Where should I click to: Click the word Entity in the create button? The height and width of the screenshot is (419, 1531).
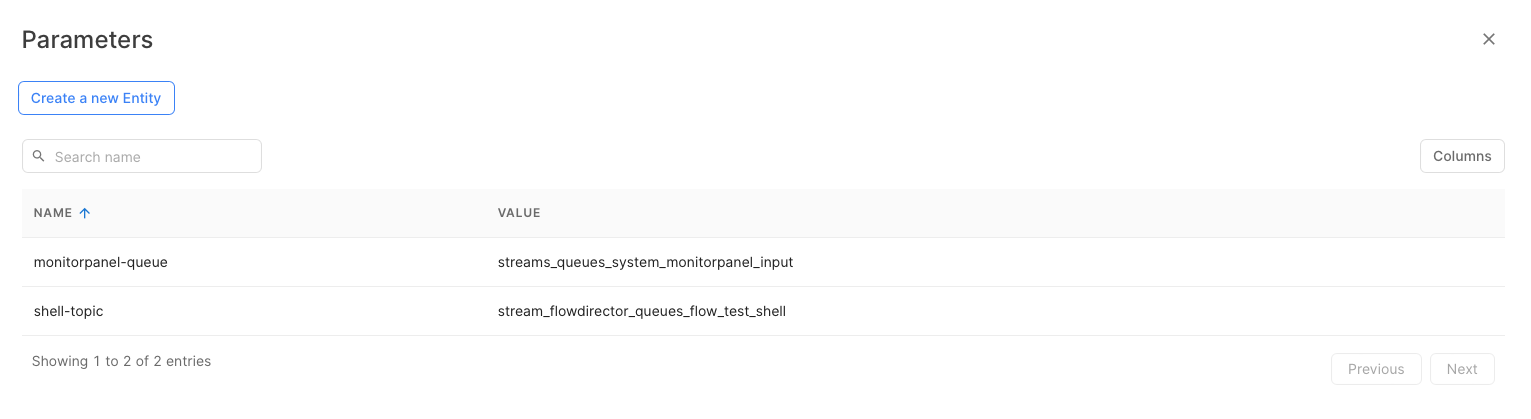[141, 98]
